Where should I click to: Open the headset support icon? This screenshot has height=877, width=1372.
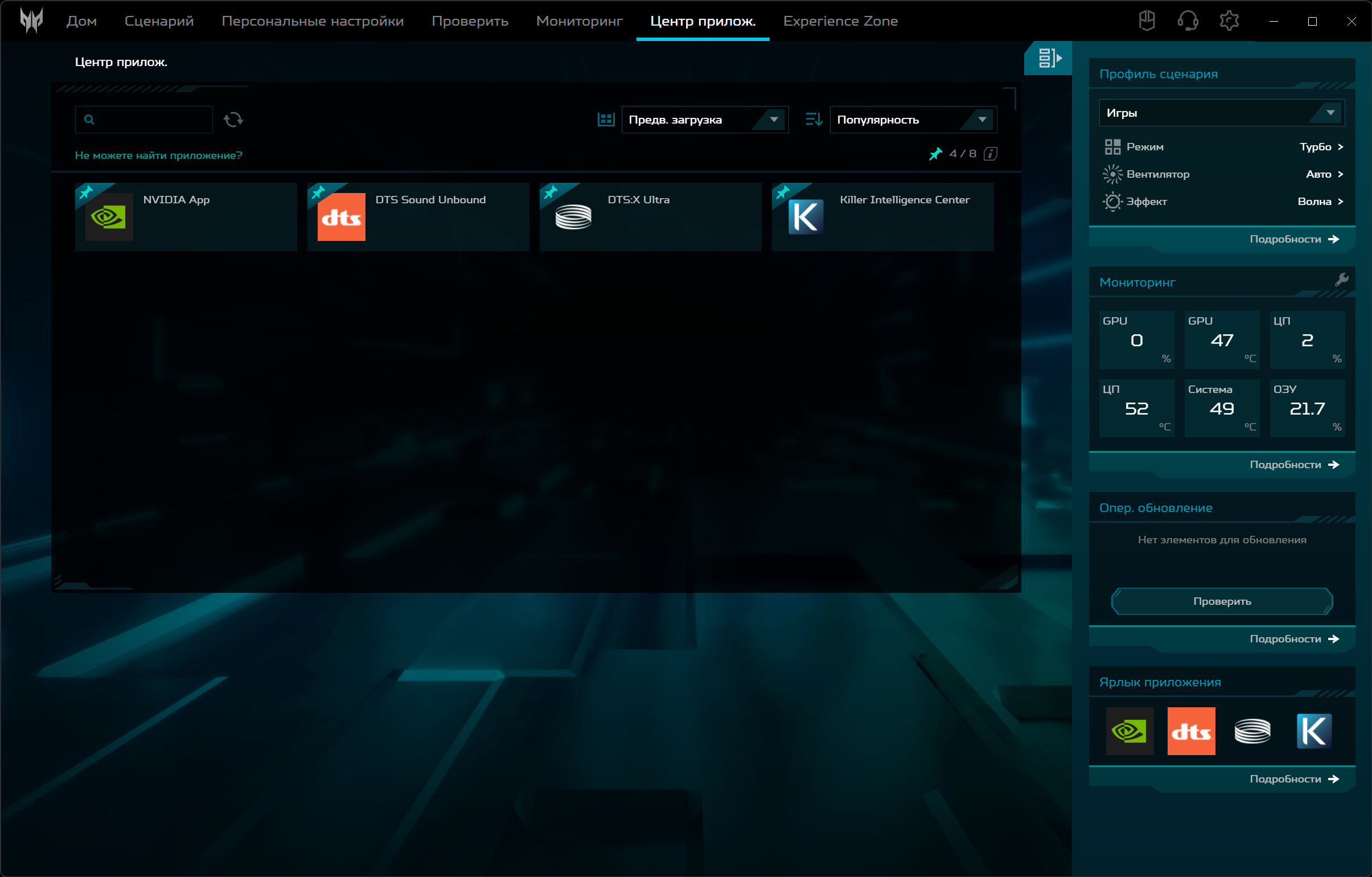click(1188, 21)
